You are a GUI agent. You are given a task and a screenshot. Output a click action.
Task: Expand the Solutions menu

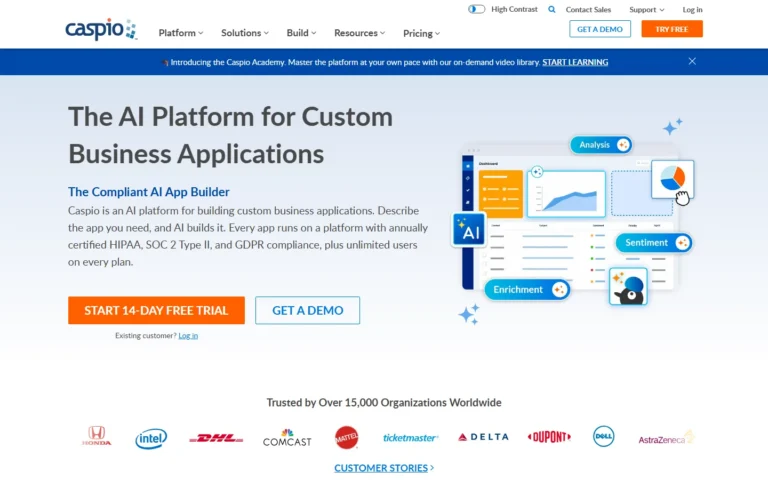point(245,33)
